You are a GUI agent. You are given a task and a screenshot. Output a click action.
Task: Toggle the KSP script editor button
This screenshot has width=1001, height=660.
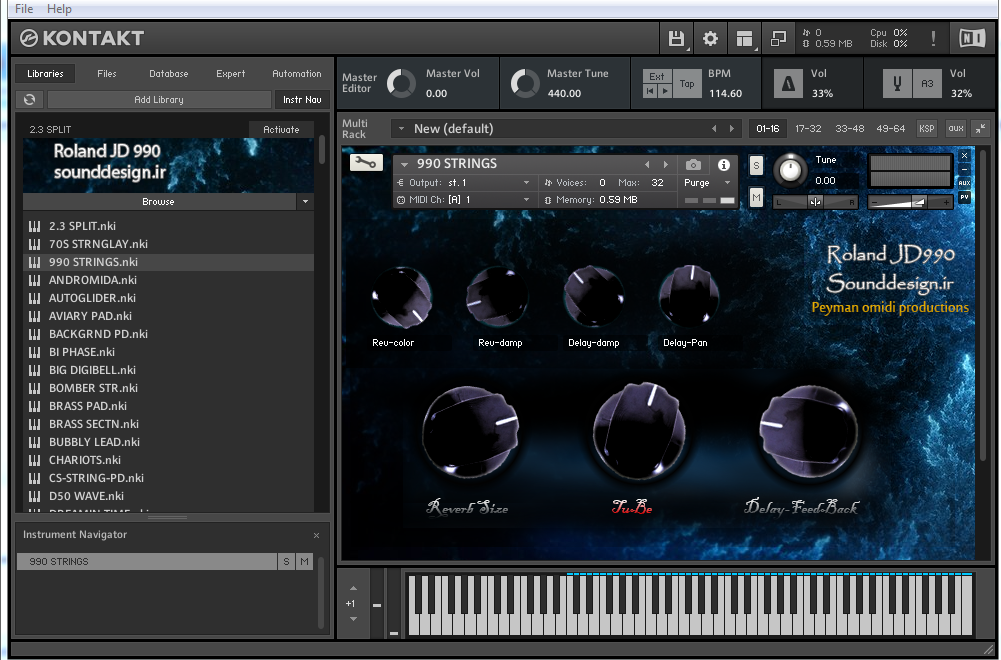point(926,129)
